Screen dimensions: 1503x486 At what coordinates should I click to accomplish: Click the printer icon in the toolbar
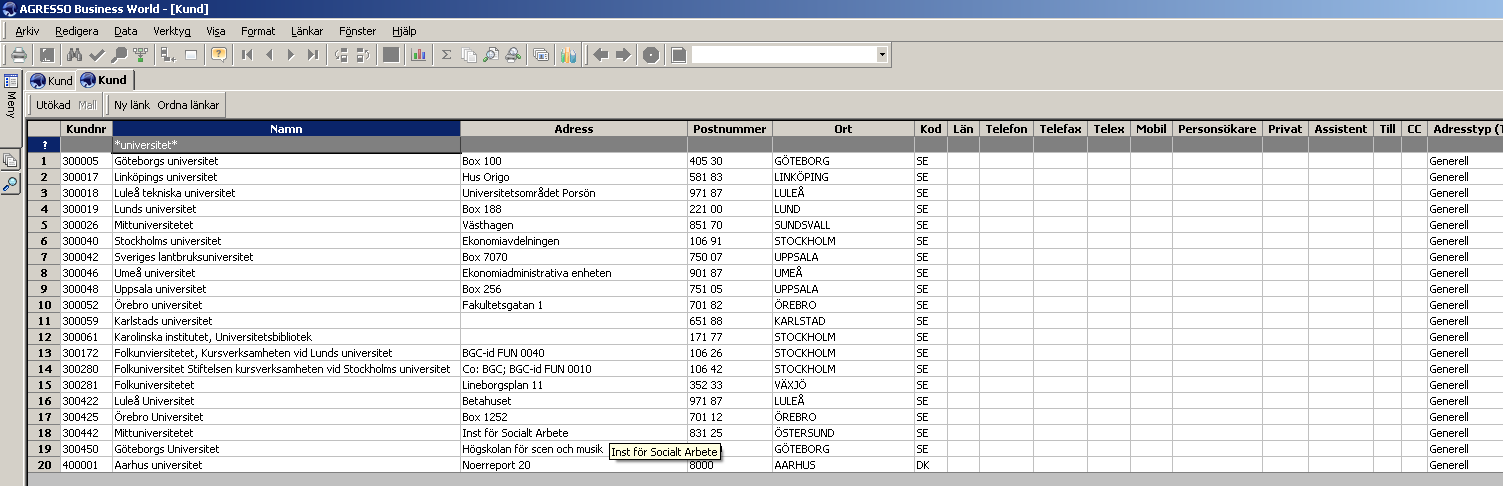20,54
